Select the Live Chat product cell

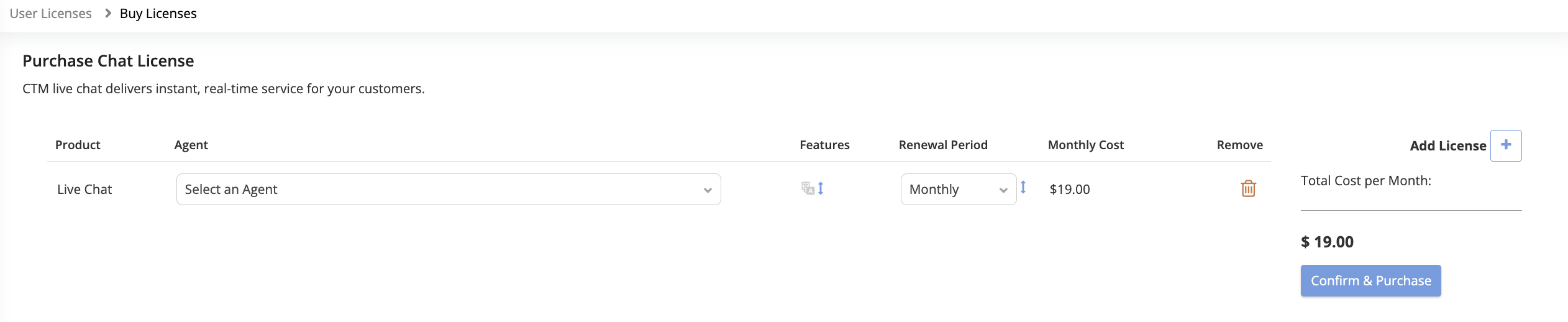(84, 190)
